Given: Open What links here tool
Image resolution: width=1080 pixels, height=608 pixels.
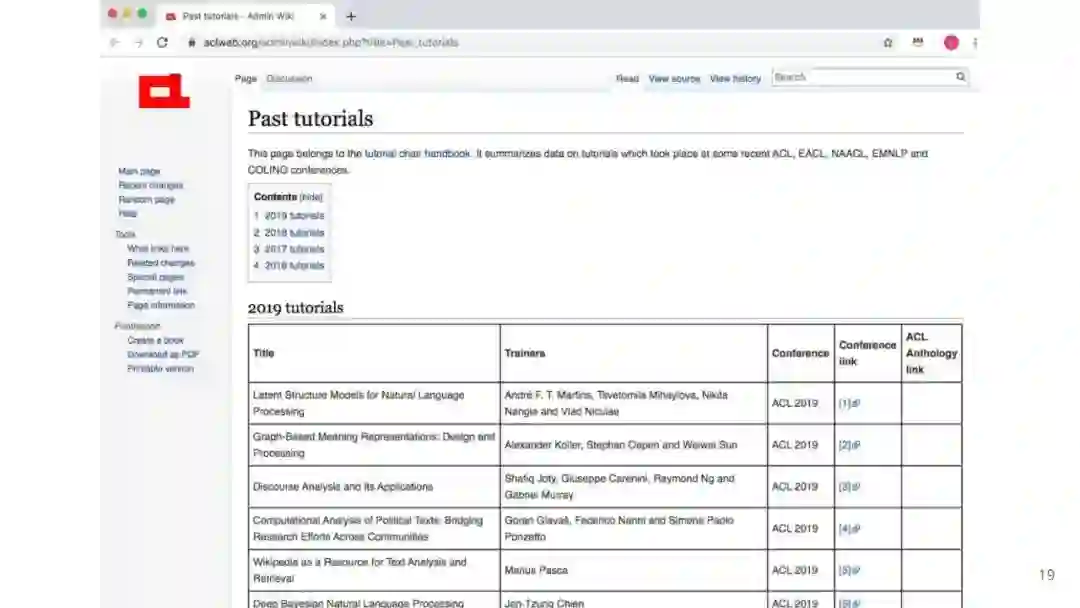Looking at the screenshot, I should click(158, 249).
